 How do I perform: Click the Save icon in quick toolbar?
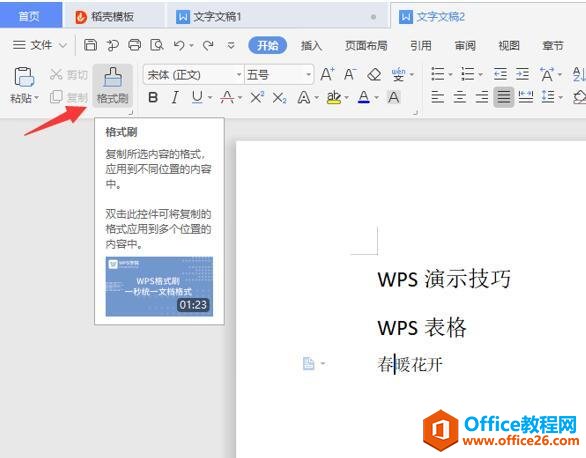pos(90,45)
